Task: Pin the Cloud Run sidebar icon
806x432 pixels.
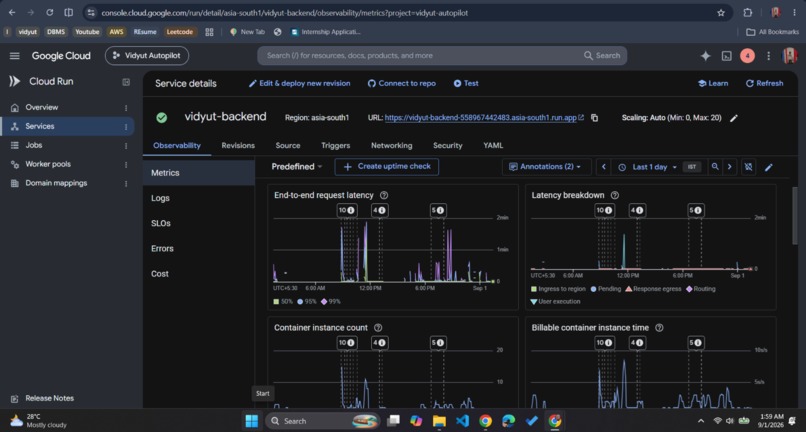Action: (126, 82)
